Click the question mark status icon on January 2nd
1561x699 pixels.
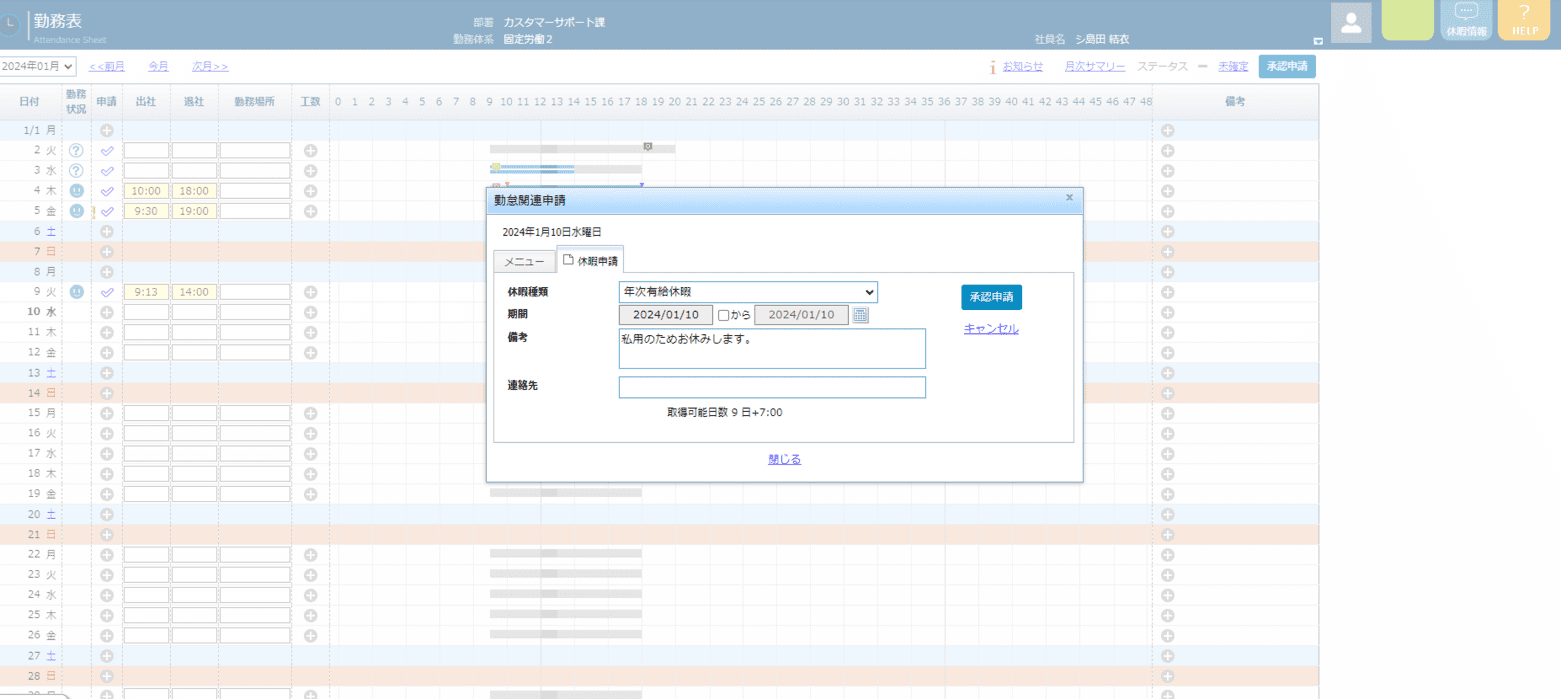[x=75, y=150]
